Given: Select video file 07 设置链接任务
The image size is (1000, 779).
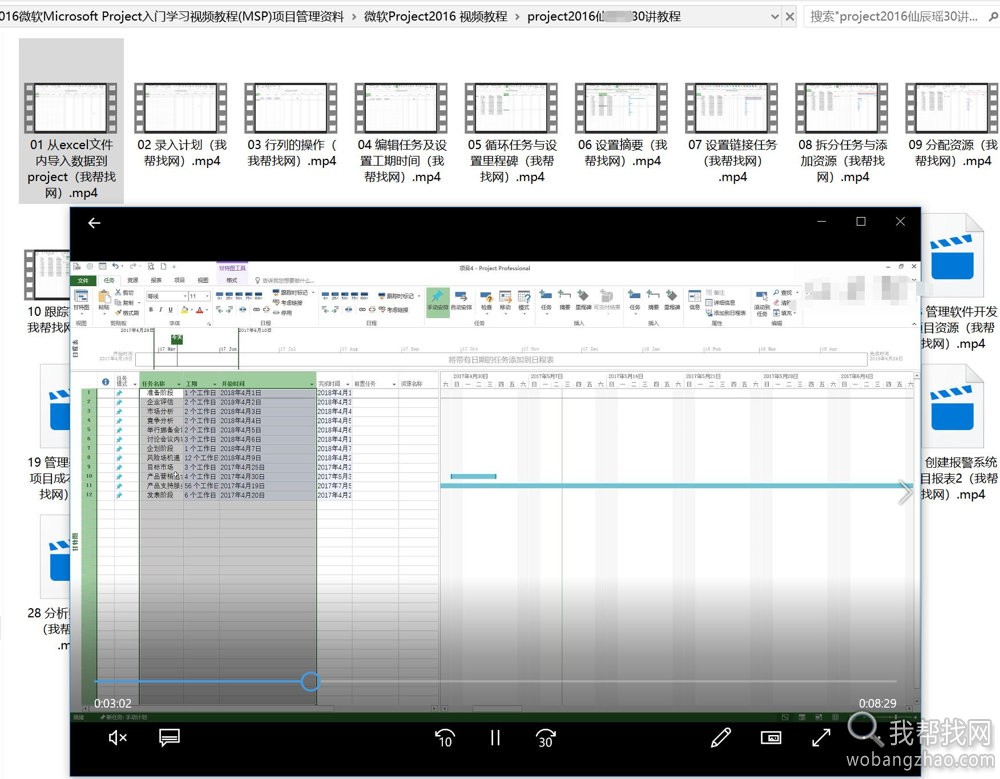Looking at the screenshot, I should (732, 133).
